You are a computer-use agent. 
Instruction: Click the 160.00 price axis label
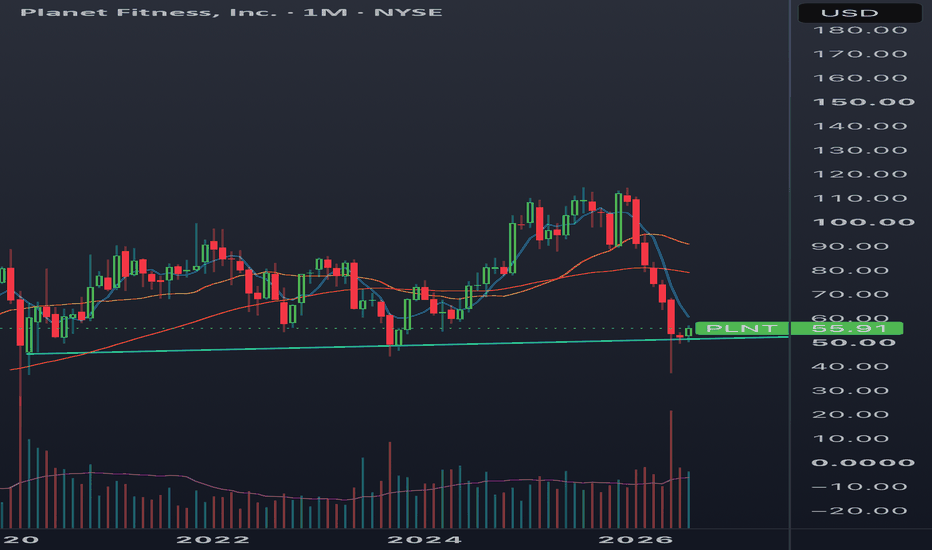click(859, 78)
